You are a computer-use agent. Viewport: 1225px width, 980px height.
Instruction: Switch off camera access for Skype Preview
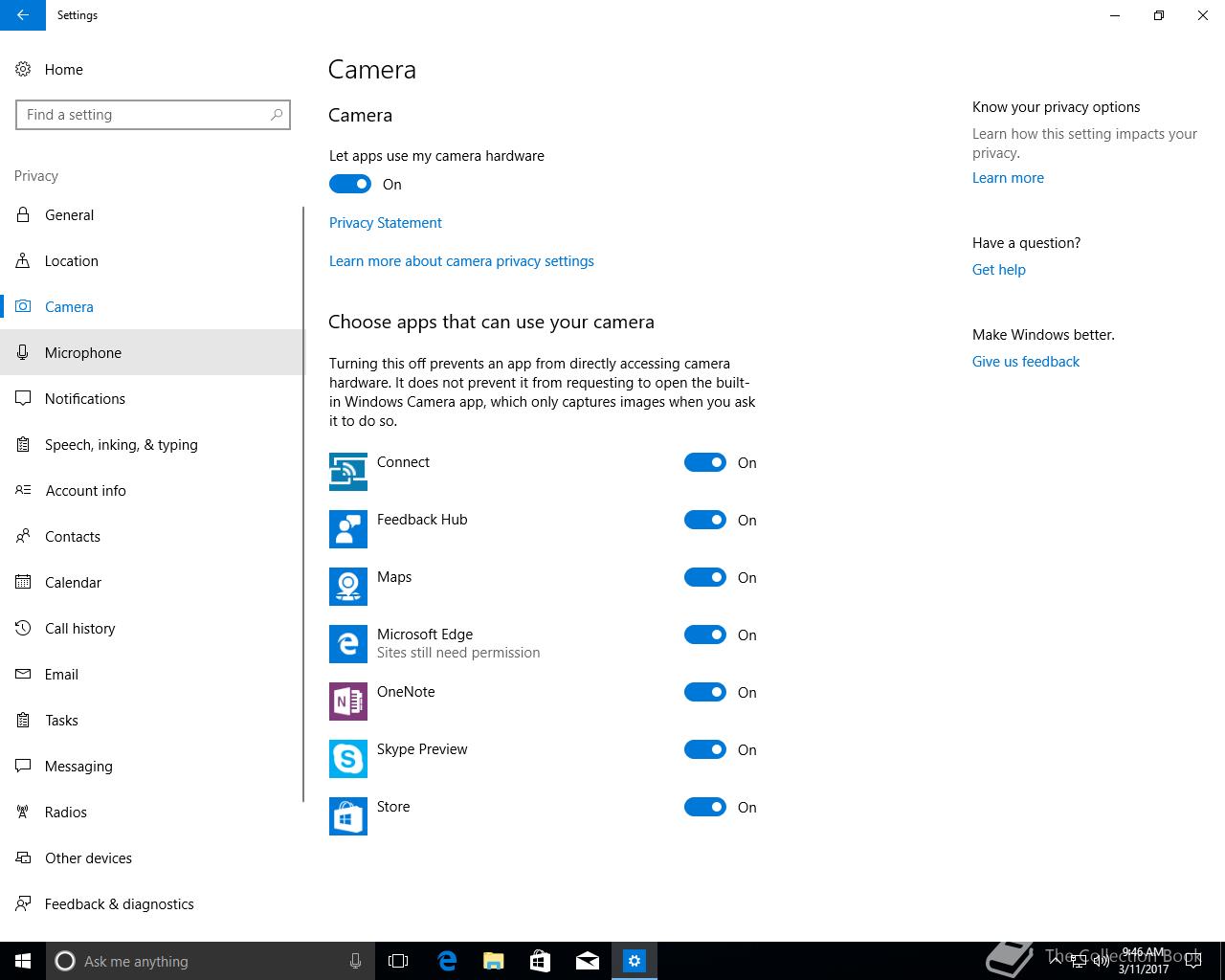pos(705,749)
